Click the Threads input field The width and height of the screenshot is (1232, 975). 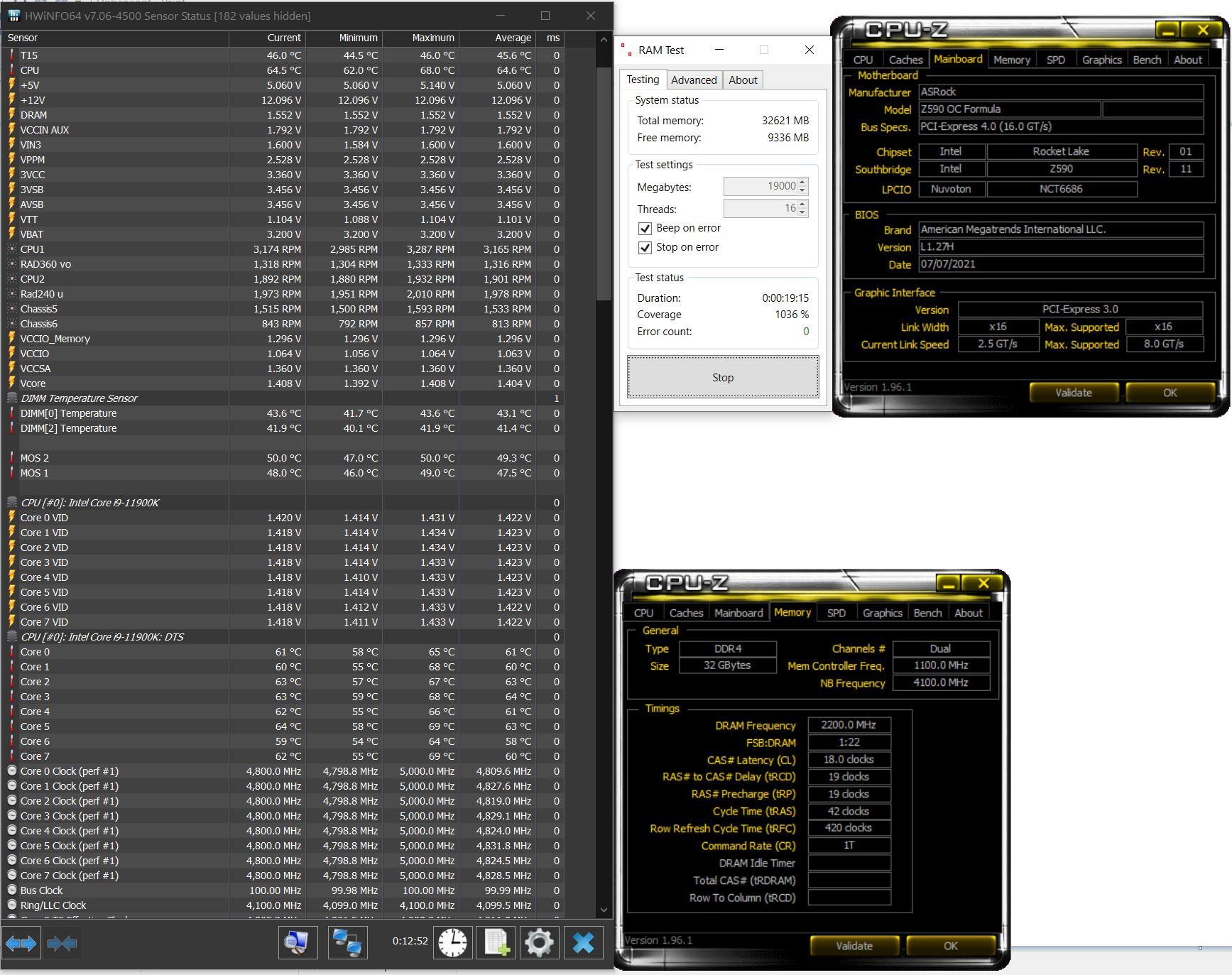point(761,208)
